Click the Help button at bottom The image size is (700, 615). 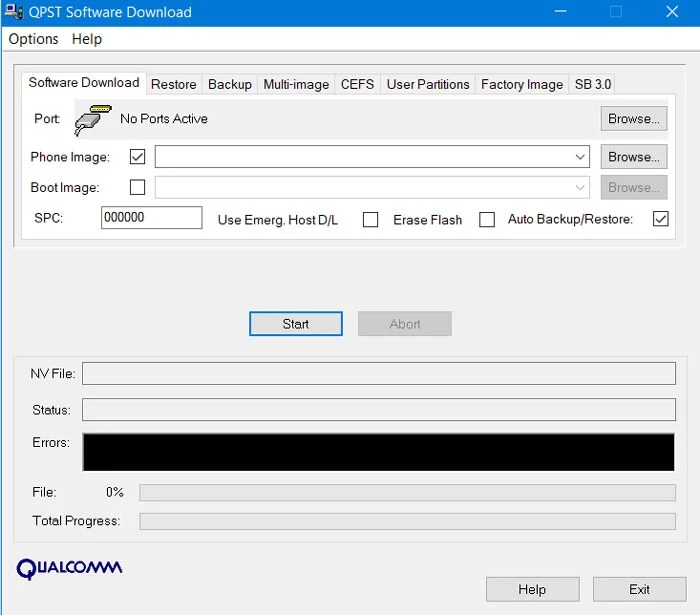(532, 589)
